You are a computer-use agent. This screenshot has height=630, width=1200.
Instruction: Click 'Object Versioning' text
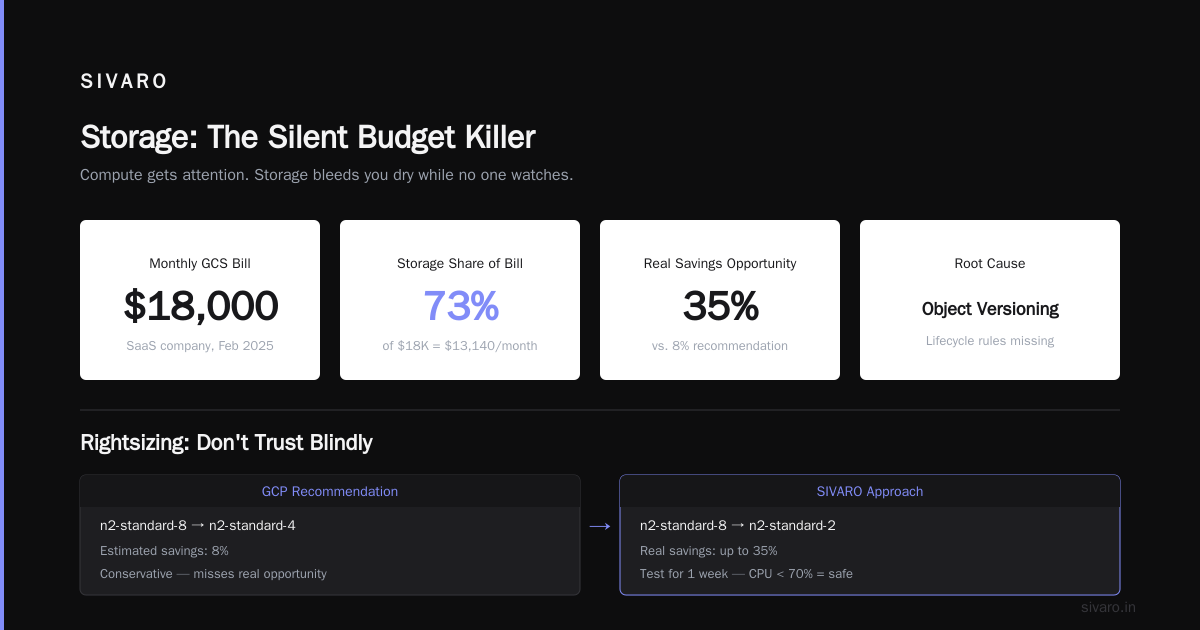(x=990, y=309)
